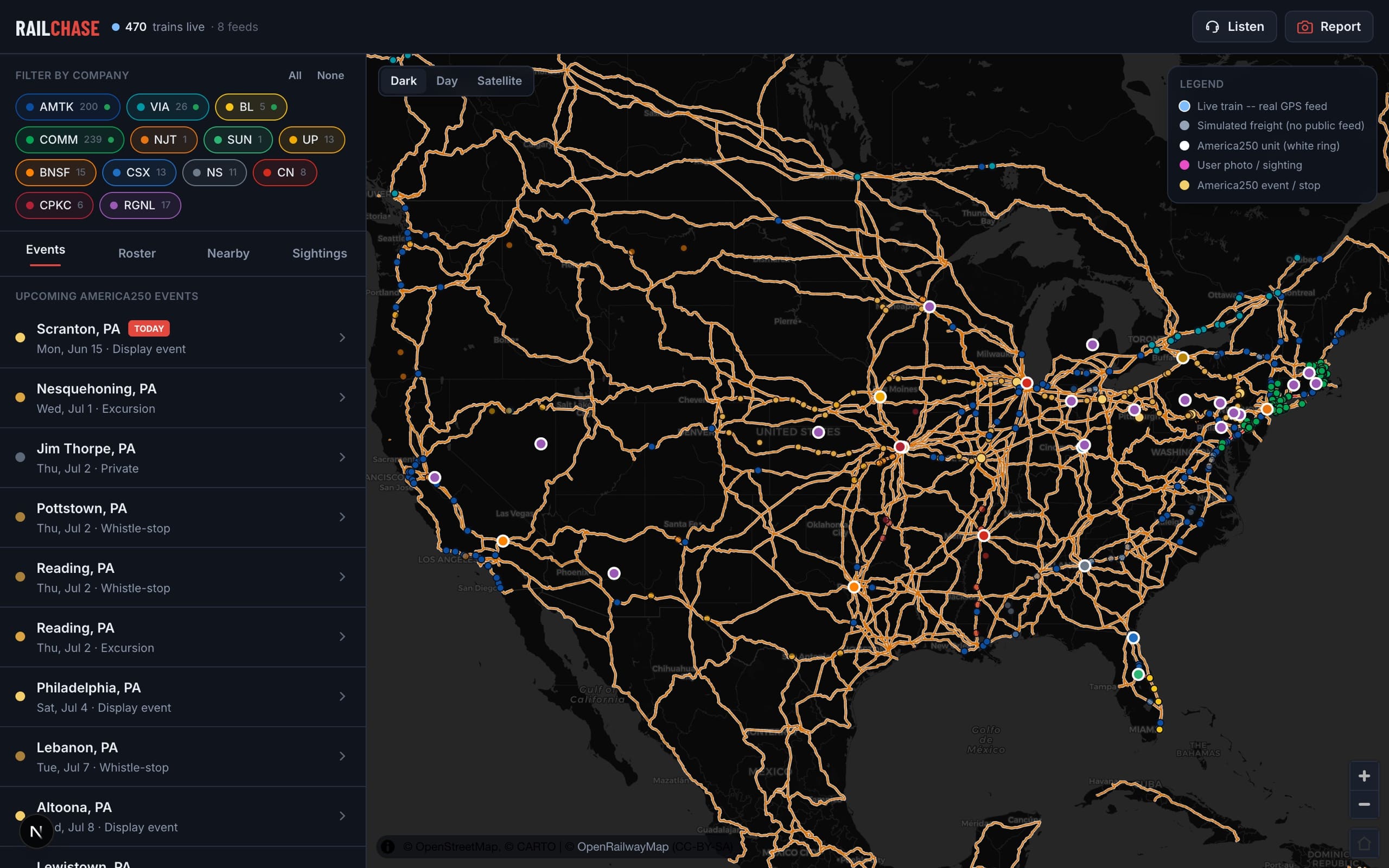Screen dimensions: 1389x868
Task: Click the TODAY badge on Scranton event
Action: click(149, 328)
